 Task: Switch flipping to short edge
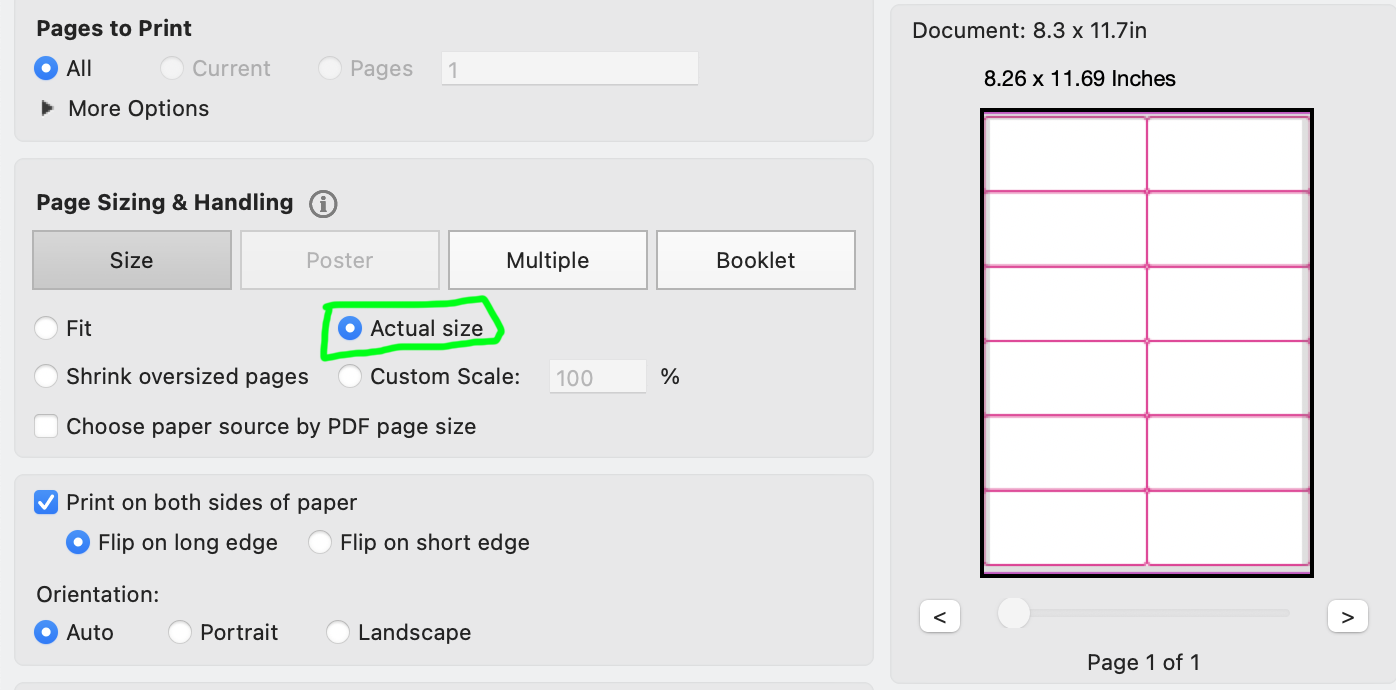pos(320,542)
